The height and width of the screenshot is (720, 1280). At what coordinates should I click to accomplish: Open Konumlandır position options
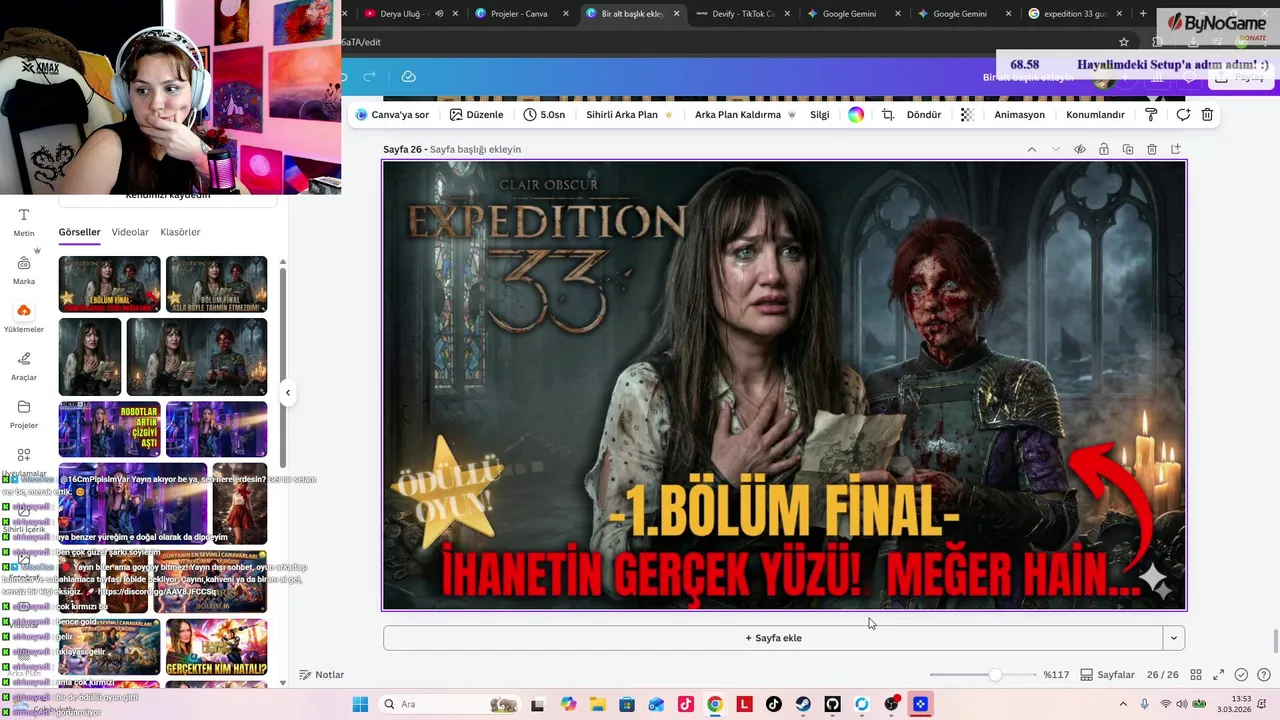(x=1095, y=115)
